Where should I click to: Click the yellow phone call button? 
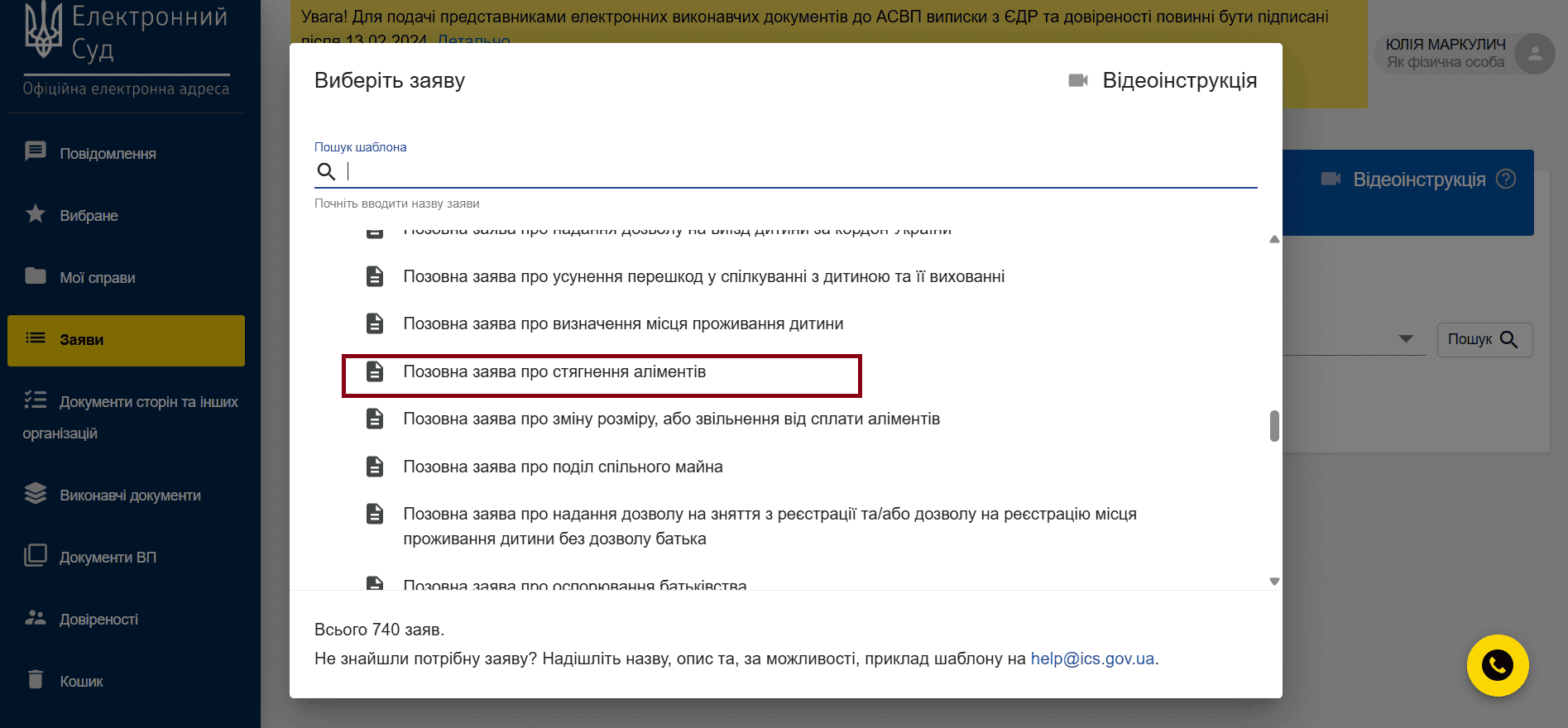click(1497, 665)
